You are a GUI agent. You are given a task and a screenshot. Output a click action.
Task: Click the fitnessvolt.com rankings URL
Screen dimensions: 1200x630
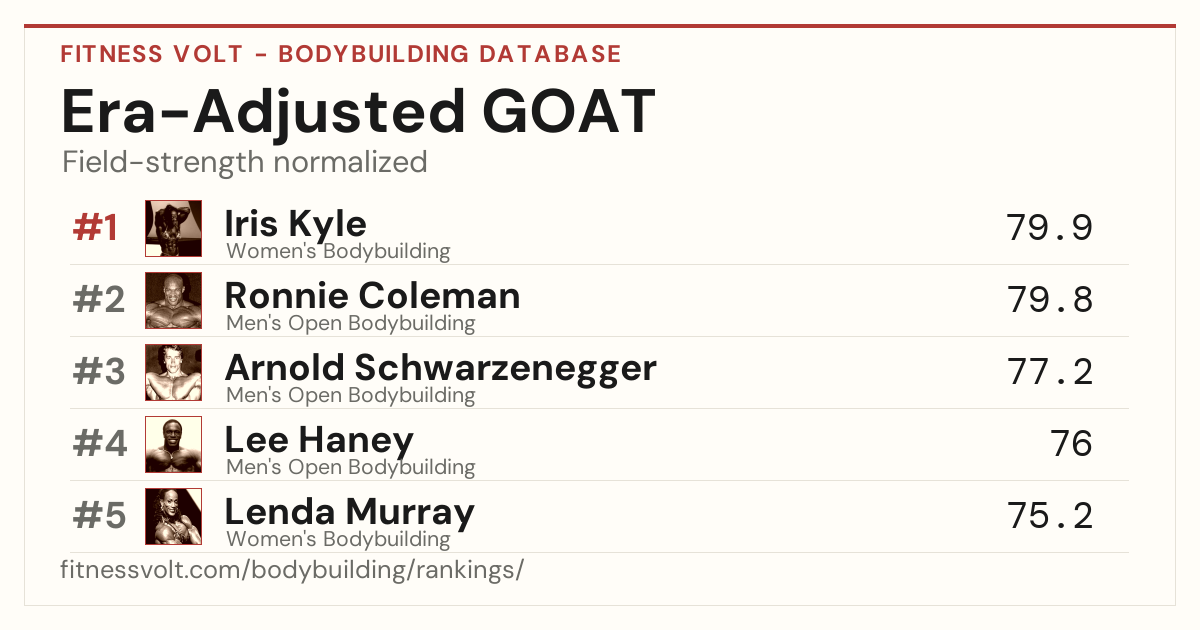pos(293,570)
